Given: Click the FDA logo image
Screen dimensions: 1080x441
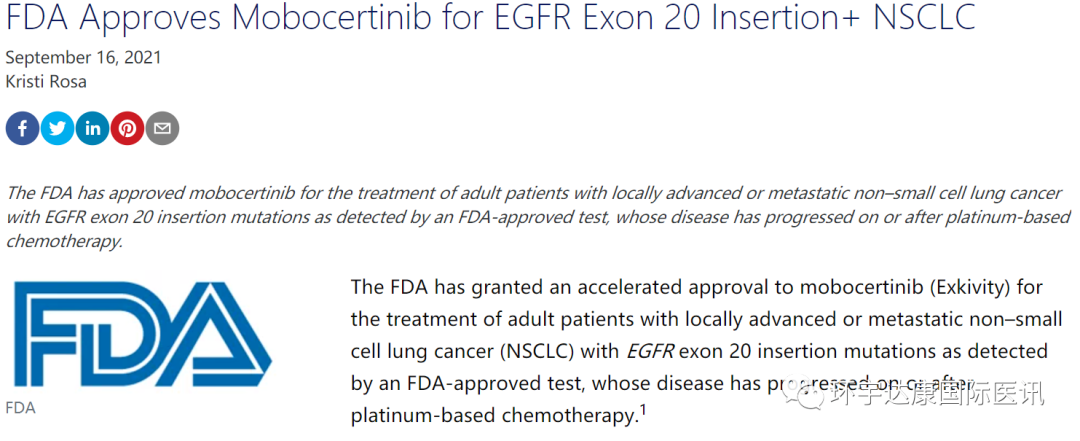Looking at the screenshot, I should (x=142, y=334).
